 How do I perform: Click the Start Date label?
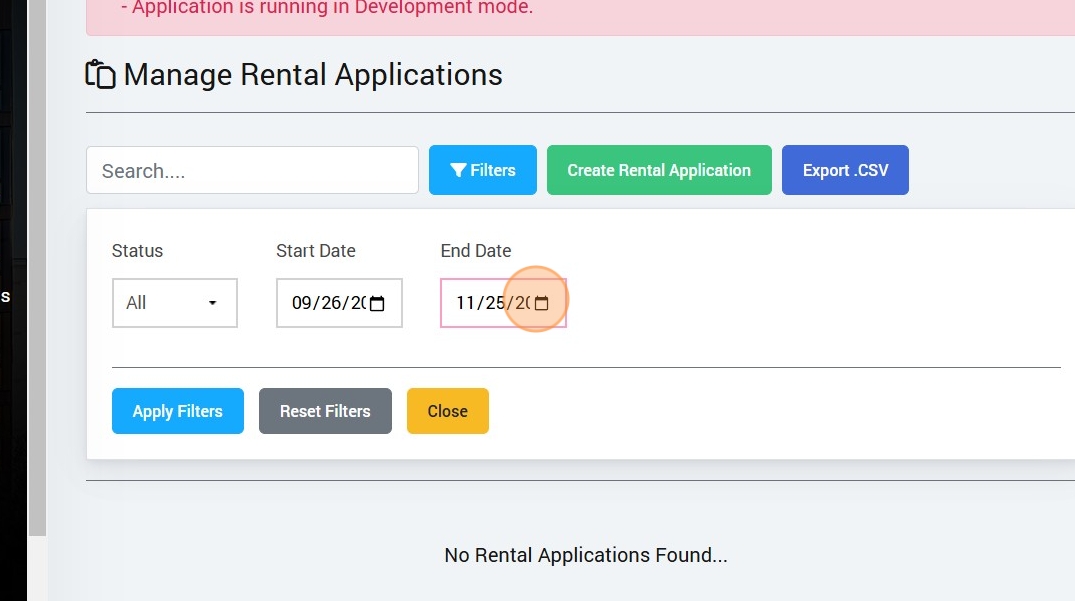(316, 251)
